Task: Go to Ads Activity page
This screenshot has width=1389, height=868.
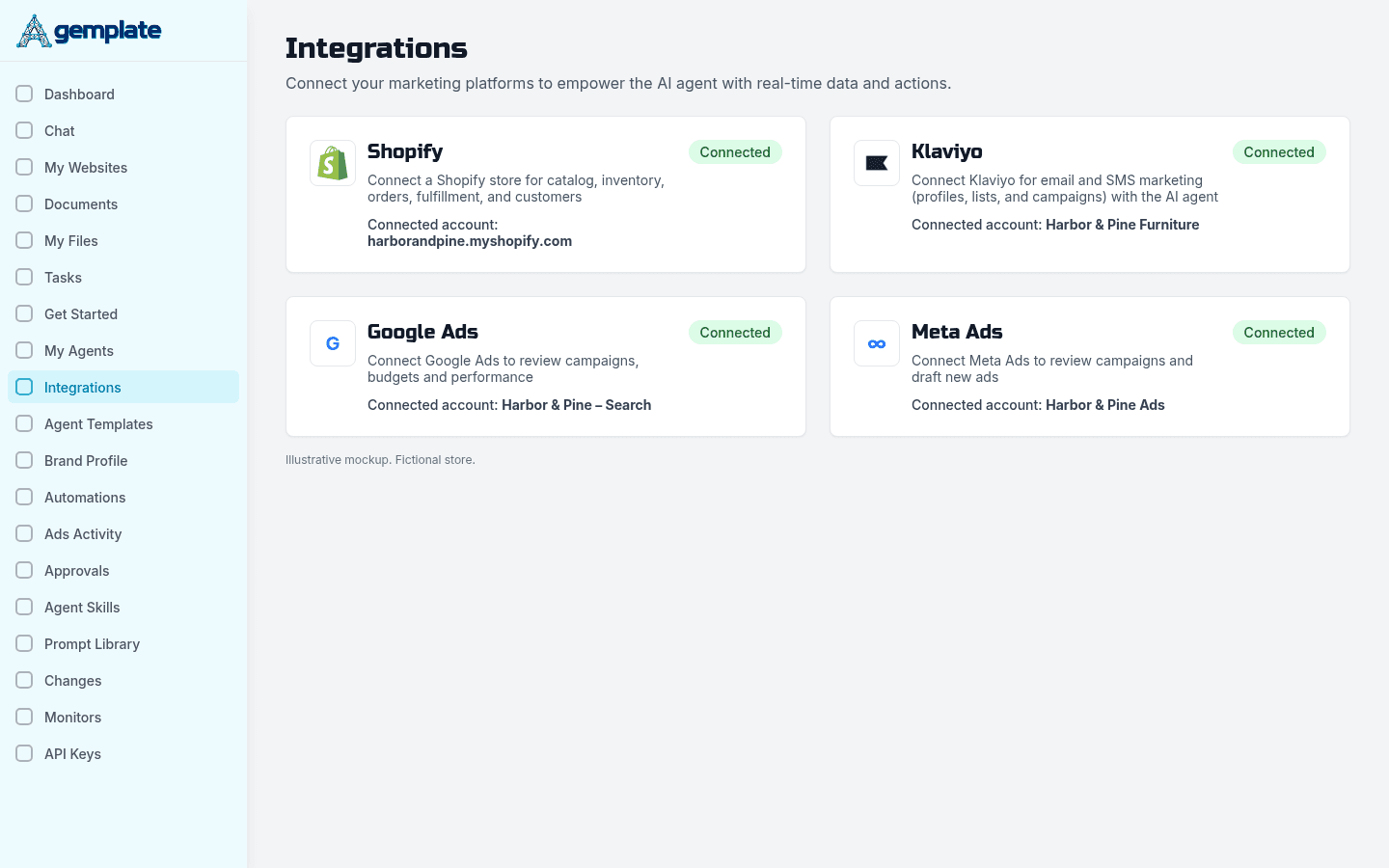Action: [123, 533]
